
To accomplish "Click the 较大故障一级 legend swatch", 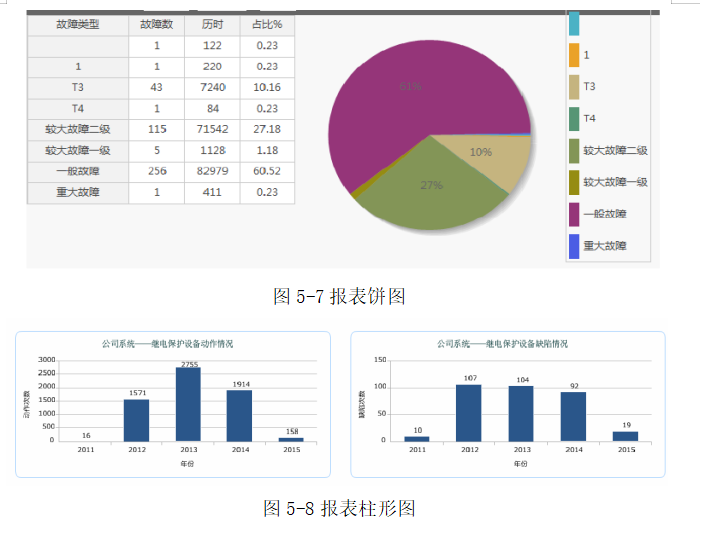I will click(x=574, y=182).
